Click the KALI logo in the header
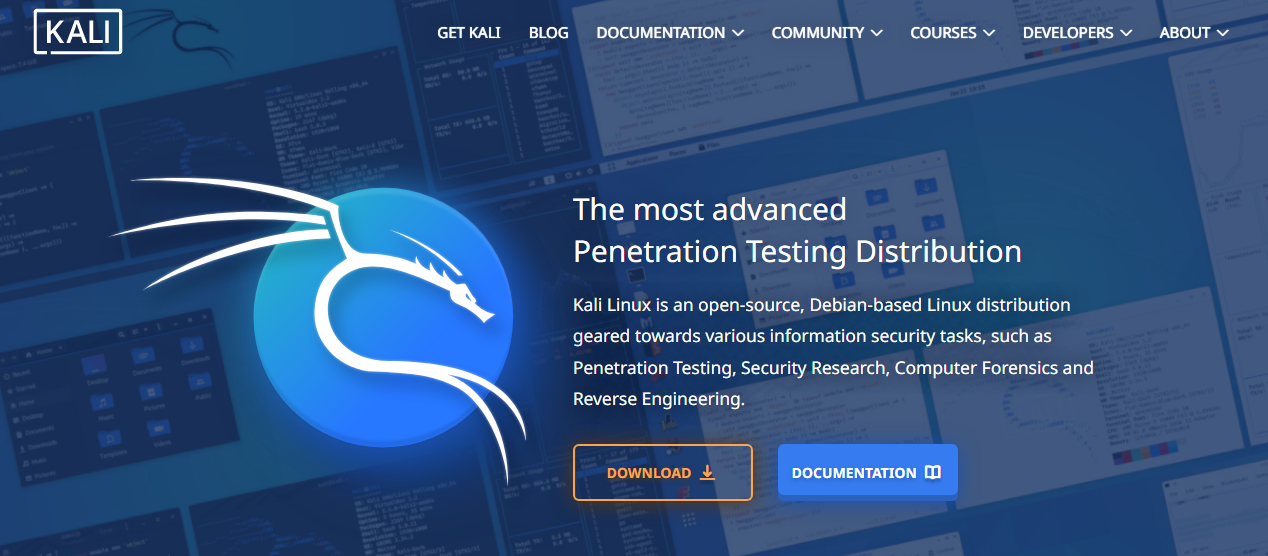The width and height of the screenshot is (1268, 556). pyautogui.click(x=78, y=32)
